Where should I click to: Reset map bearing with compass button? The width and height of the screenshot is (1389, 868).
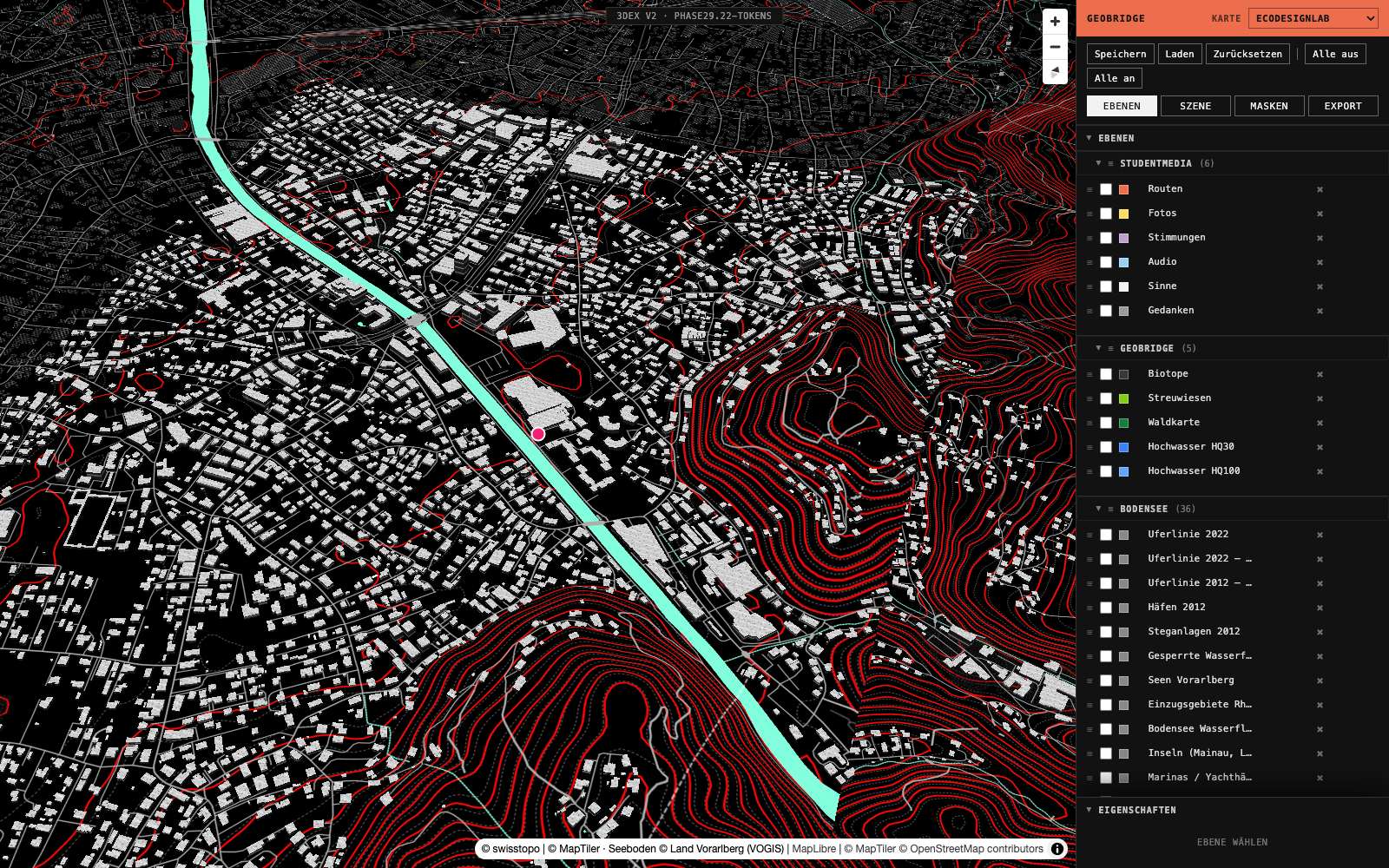point(1055,71)
